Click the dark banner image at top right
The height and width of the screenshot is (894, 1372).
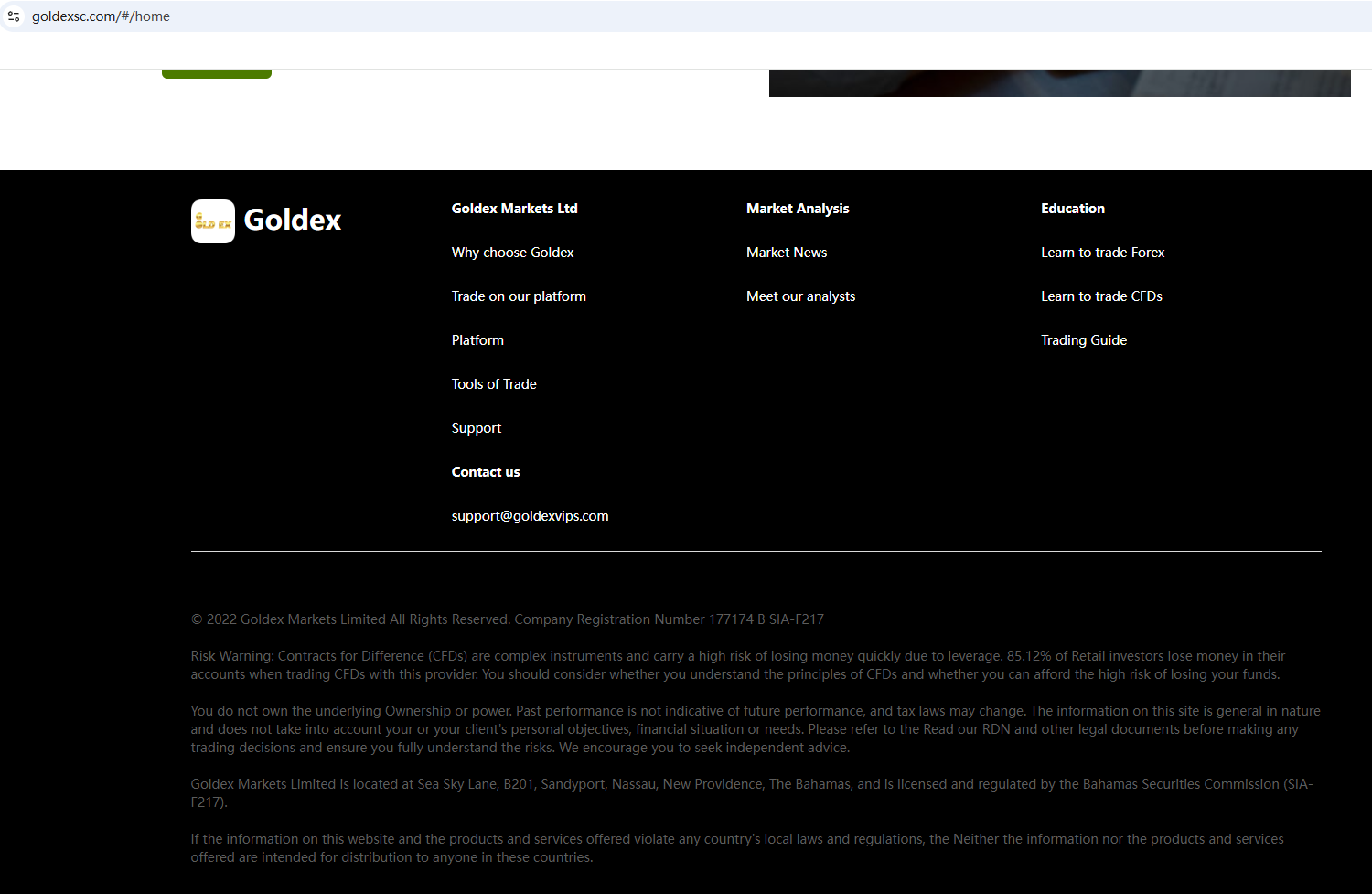pyautogui.click(x=1060, y=83)
